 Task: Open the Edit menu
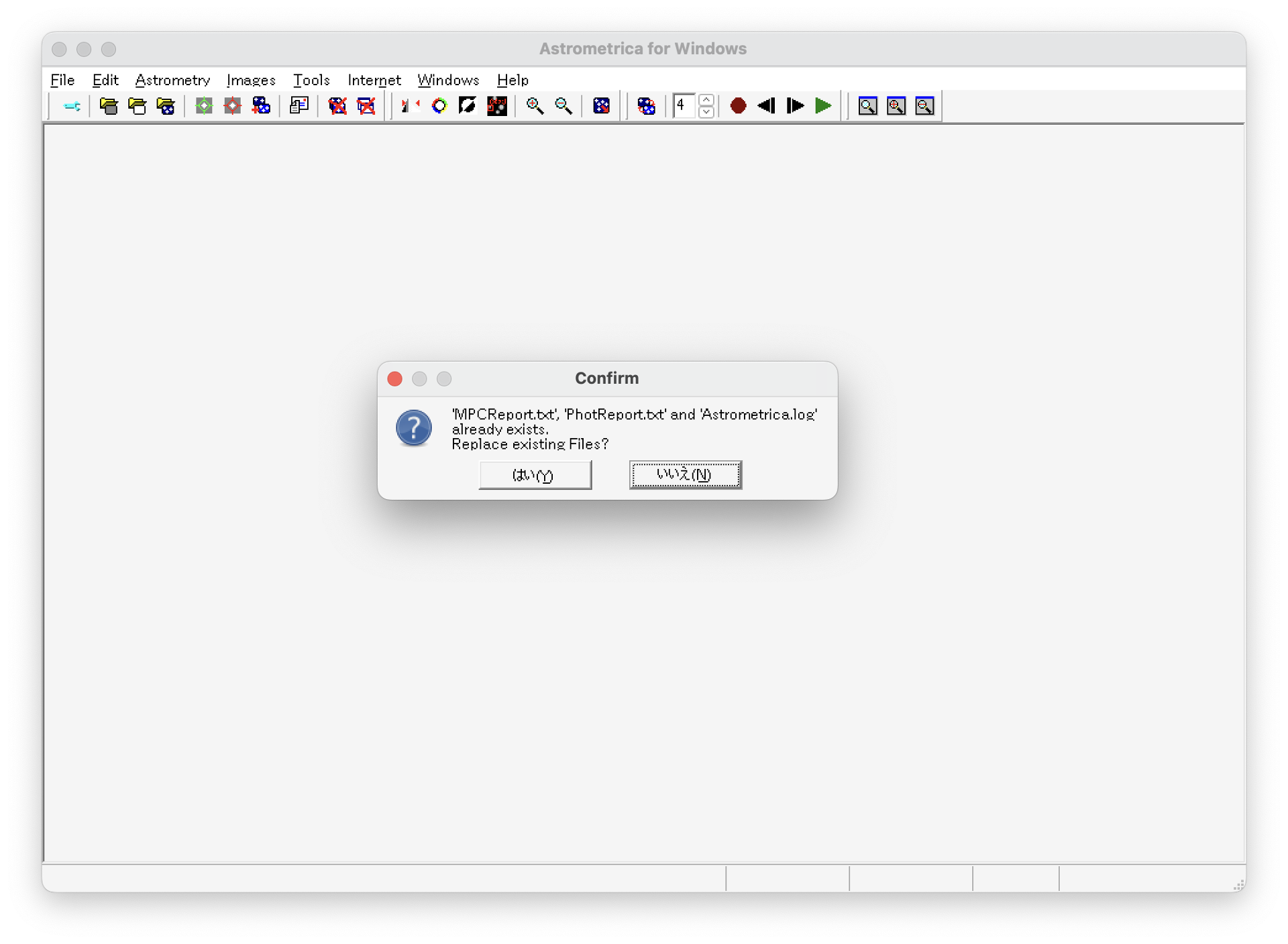click(105, 80)
